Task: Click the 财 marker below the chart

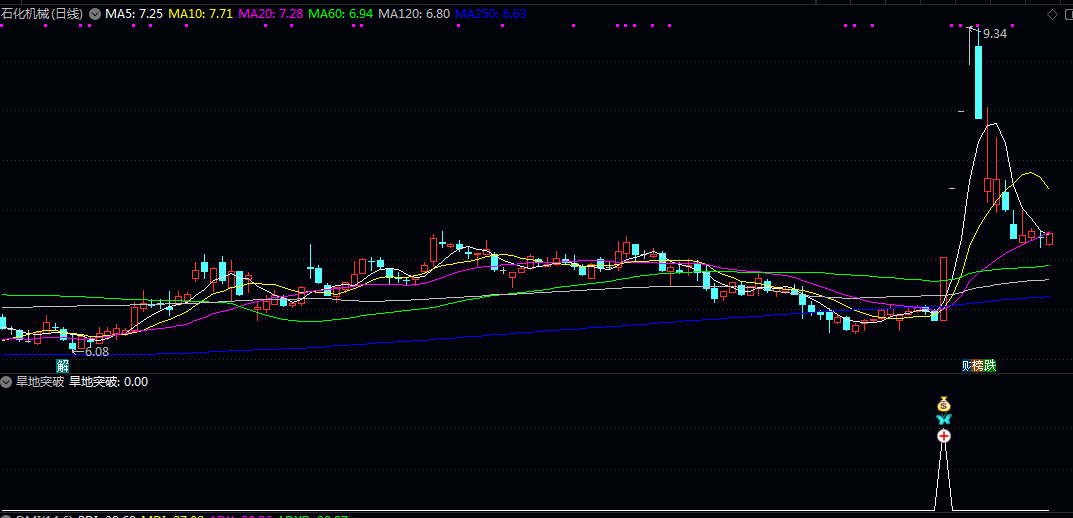Action: coord(967,366)
